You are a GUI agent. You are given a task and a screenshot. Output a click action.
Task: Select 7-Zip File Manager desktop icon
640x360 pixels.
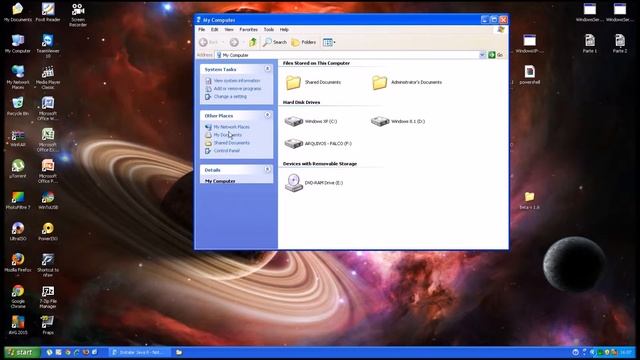pyautogui.click(x=48, y=296)
